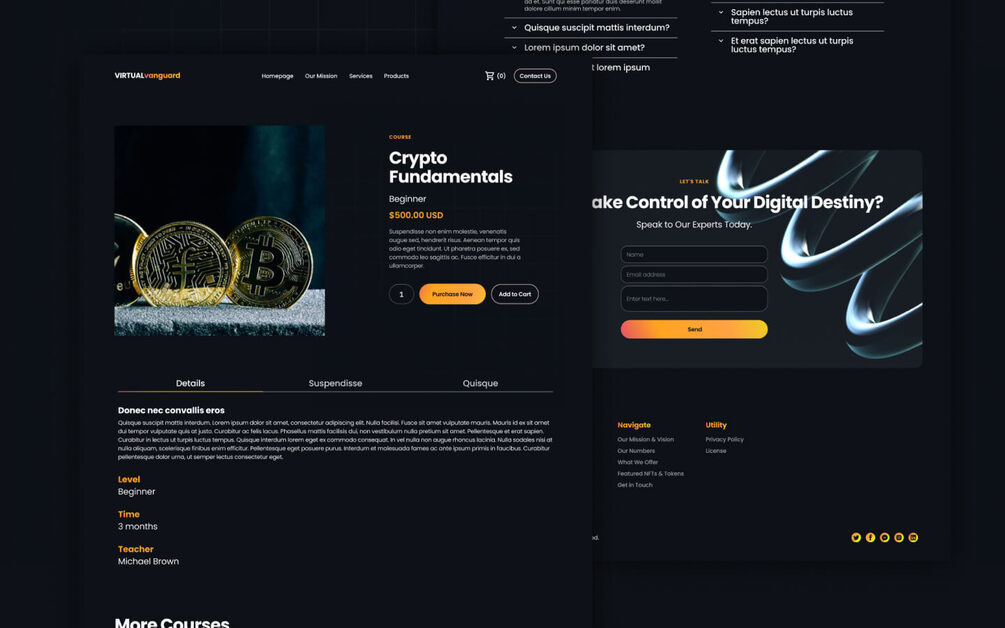The height and width of the screenshot is (628, 1005).
Task: Expand 'Et erat sapien lectus' question
Action: (x=797, y=45)
